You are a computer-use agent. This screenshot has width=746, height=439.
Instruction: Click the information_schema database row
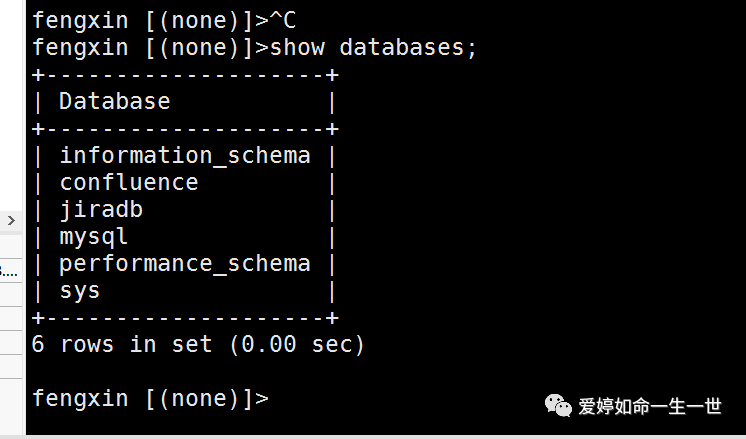(x=185, y=156)
